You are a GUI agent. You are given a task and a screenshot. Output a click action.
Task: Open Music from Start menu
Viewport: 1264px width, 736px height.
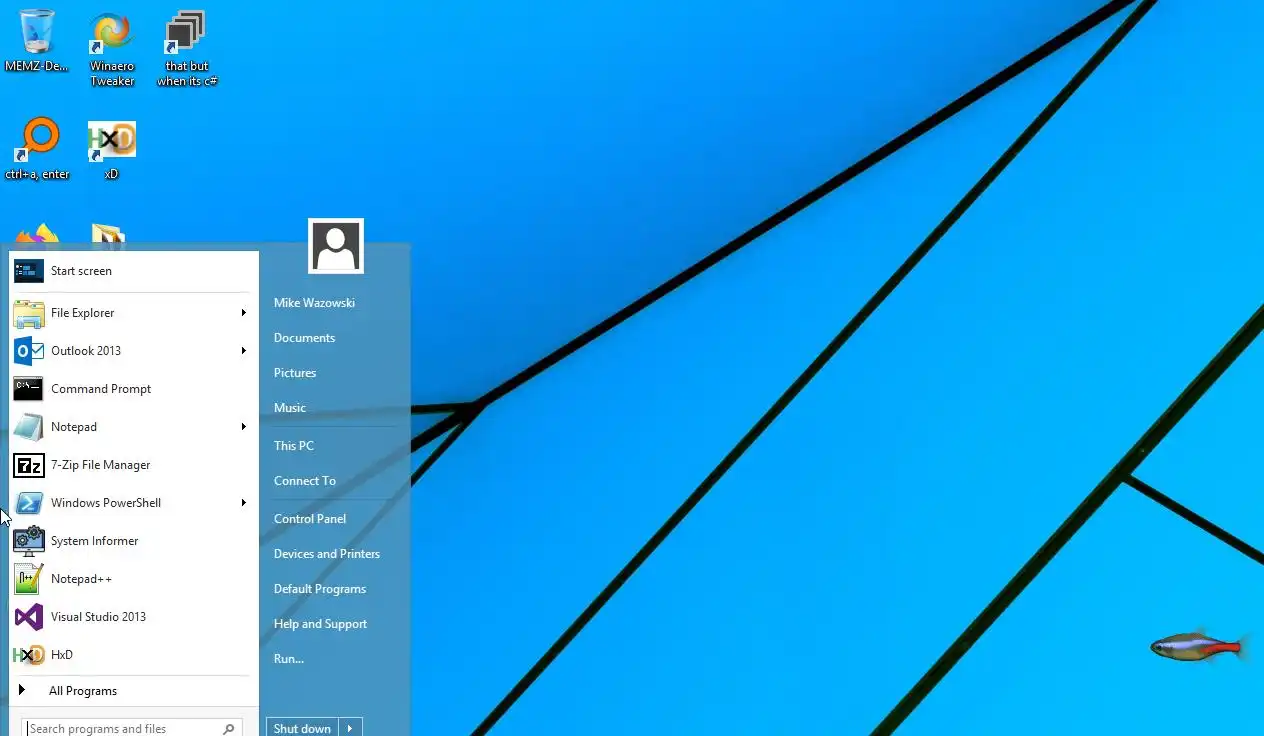click(x=290, y=408)
